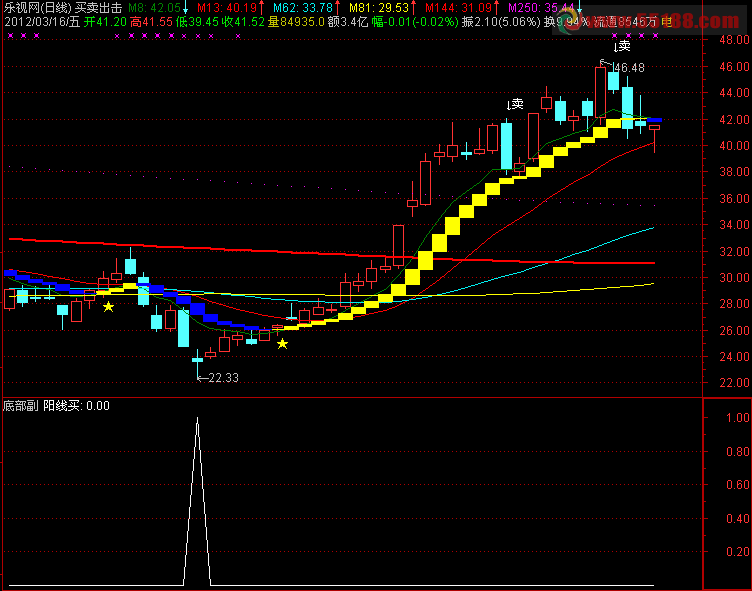
Task: Click the peak of the 阳线买 signal spike
Action: [x=198, y=418]
